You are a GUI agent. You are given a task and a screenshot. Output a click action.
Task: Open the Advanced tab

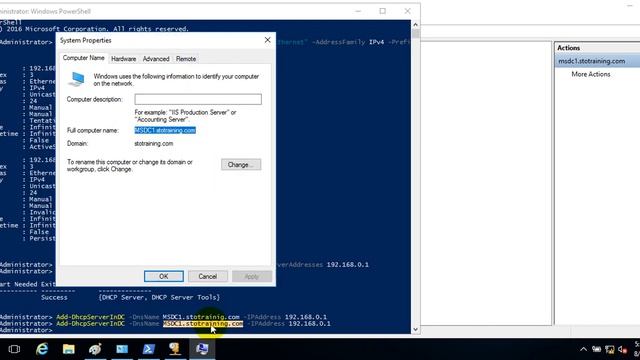[156, 59]
